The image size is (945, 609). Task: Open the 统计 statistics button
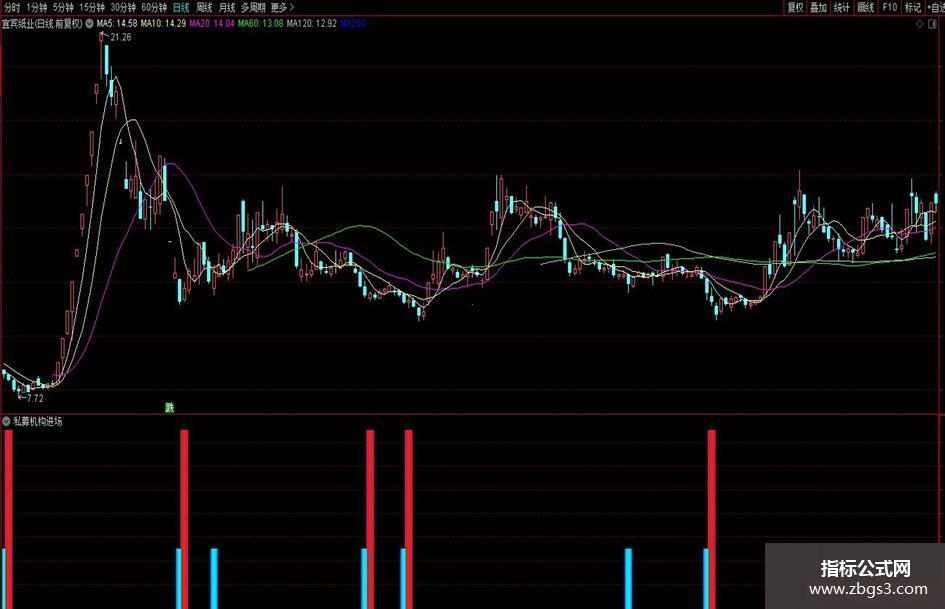click(841, 7)
